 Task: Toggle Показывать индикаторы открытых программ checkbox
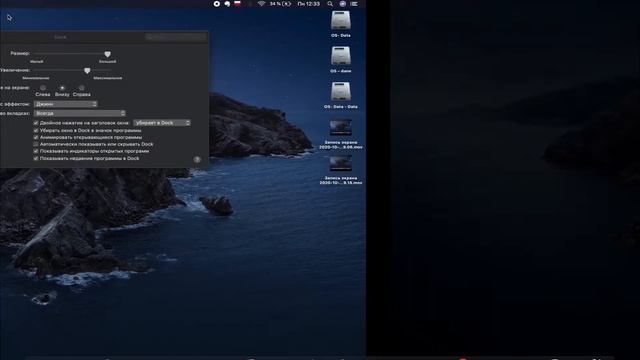36,151
